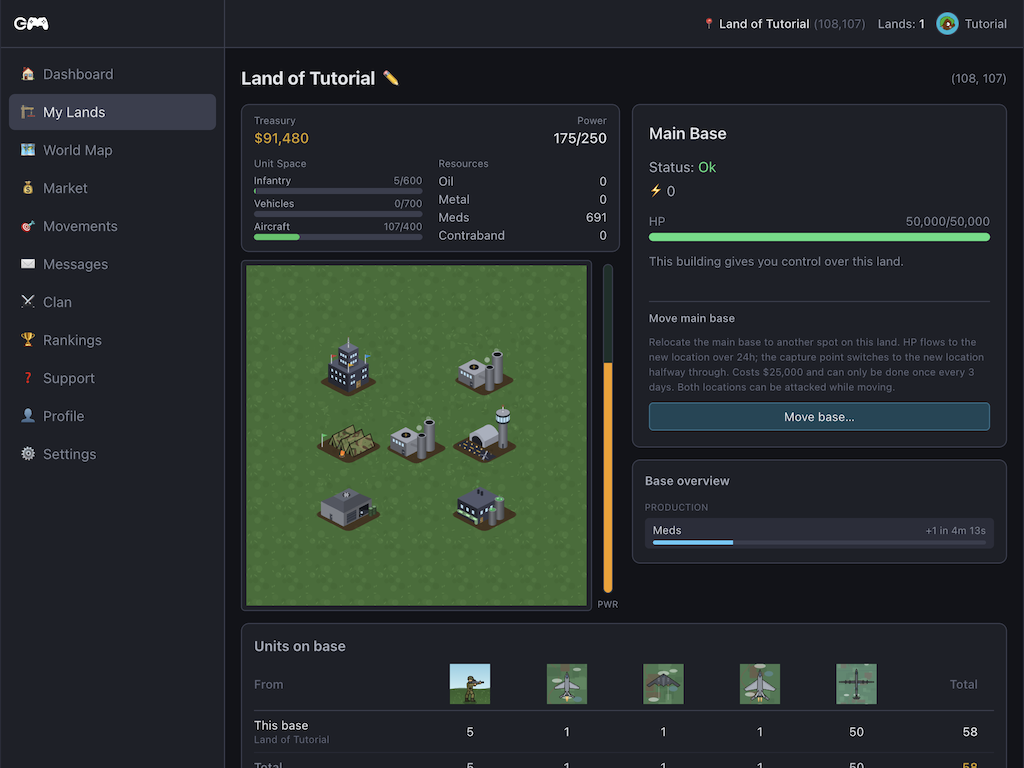Click the Rankings trophy icon

(27, 340)
